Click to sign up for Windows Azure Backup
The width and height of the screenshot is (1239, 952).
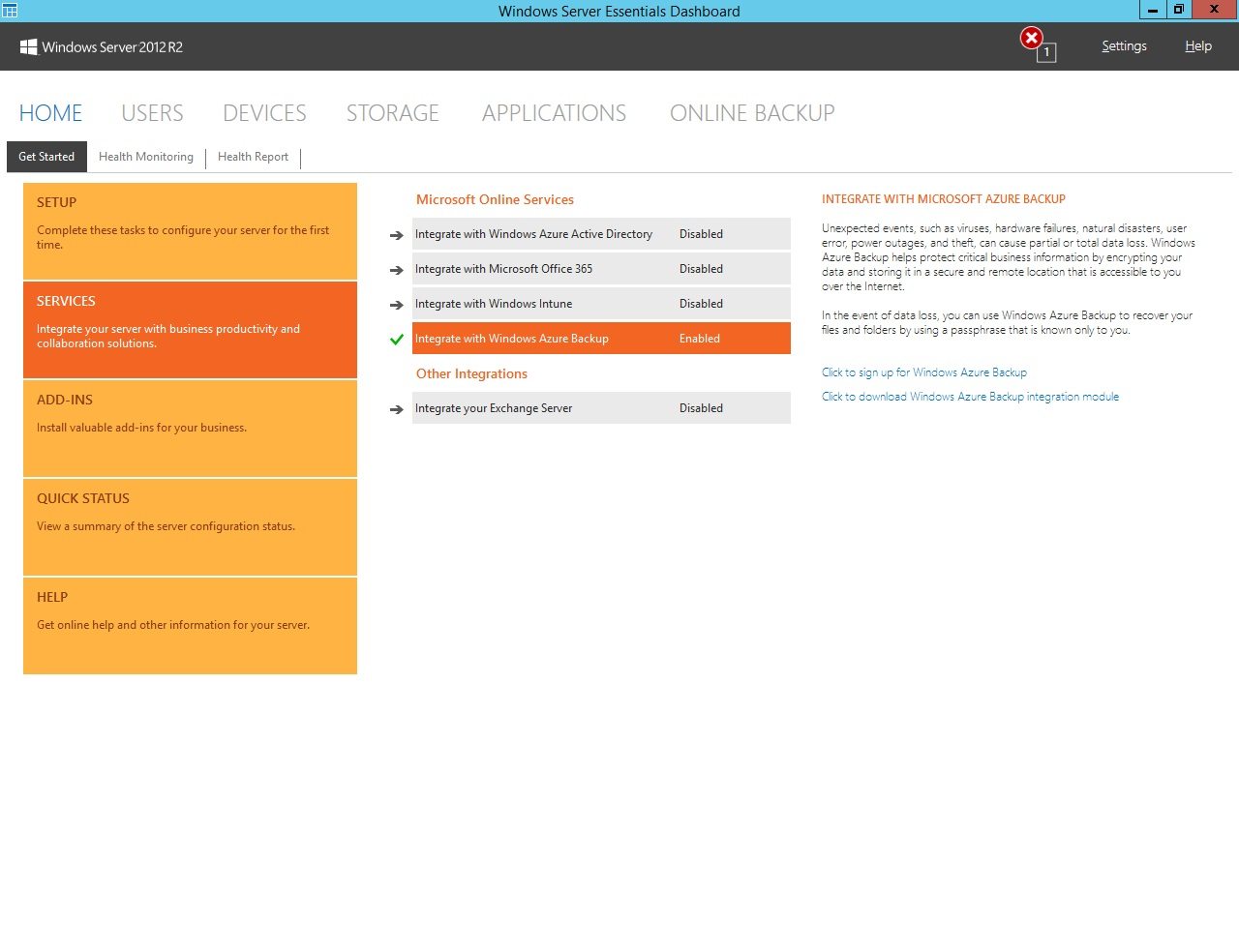tap(924, 372)
